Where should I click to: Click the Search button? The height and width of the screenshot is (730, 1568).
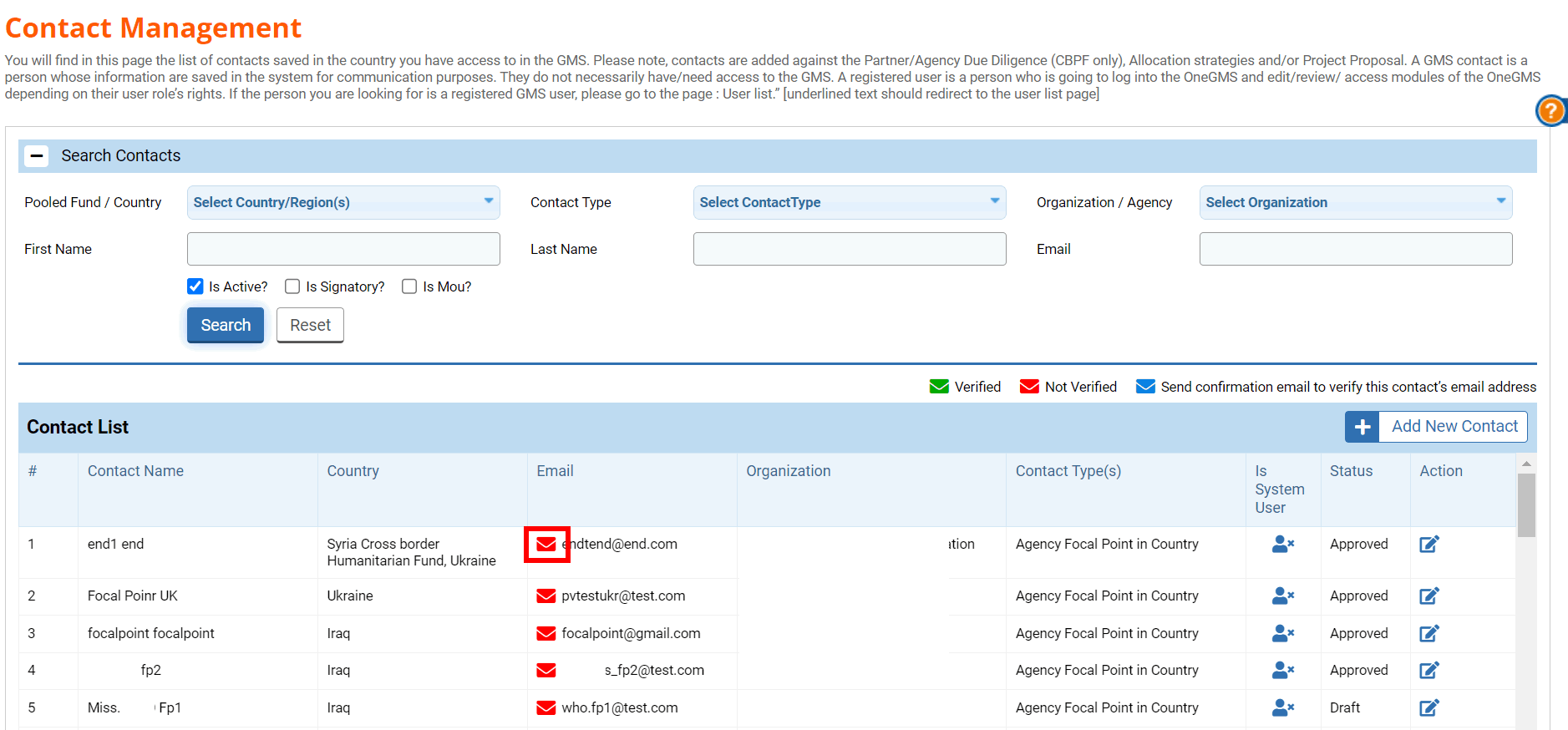tap(226, 325)
